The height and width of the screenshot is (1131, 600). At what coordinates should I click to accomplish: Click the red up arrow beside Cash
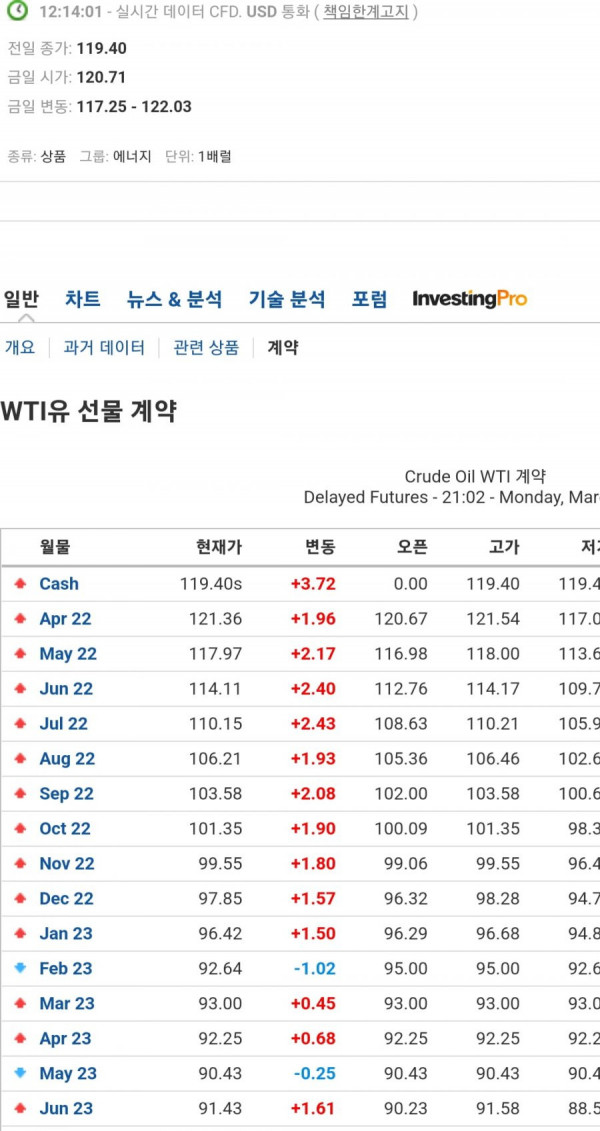[20, 583]
